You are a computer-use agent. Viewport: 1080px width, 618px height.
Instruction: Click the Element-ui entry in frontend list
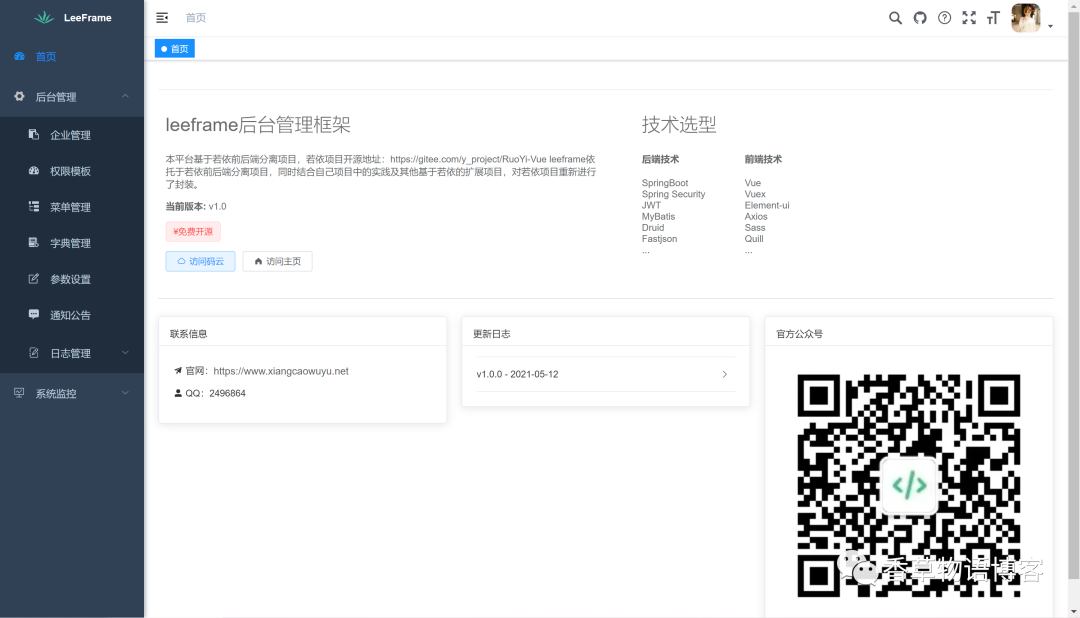tap(767, 205)
